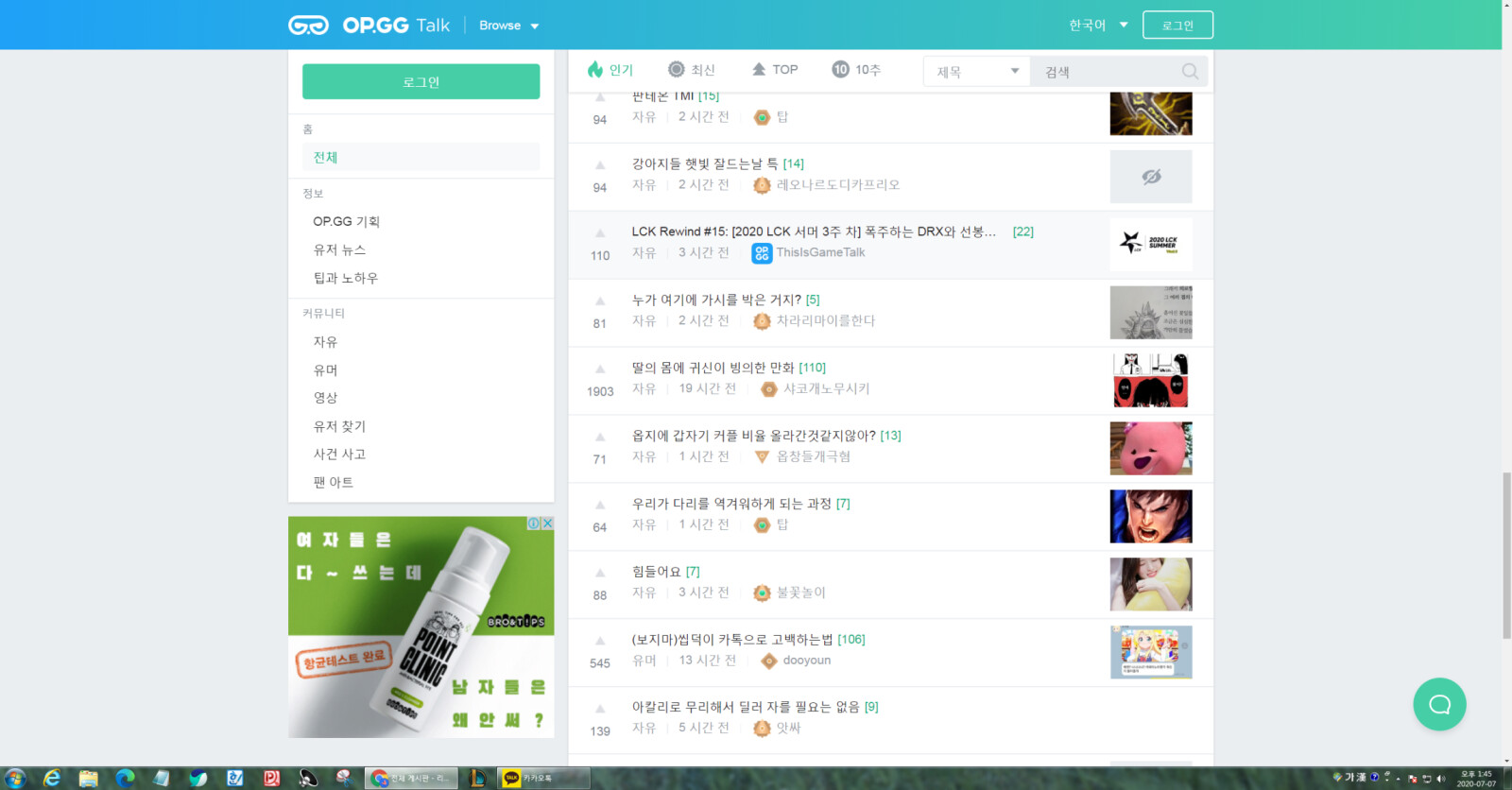Click the 검색 search input field

(1106, 72)
